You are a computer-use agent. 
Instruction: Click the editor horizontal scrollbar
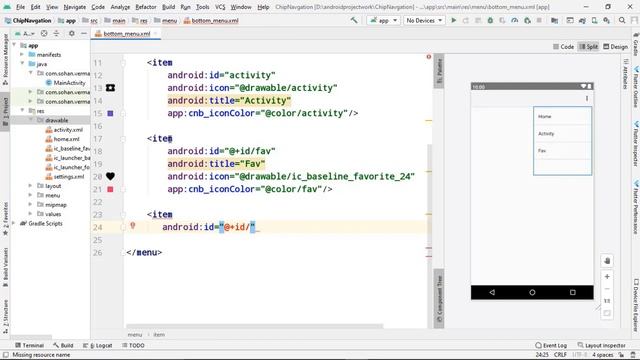pos(255,326)
